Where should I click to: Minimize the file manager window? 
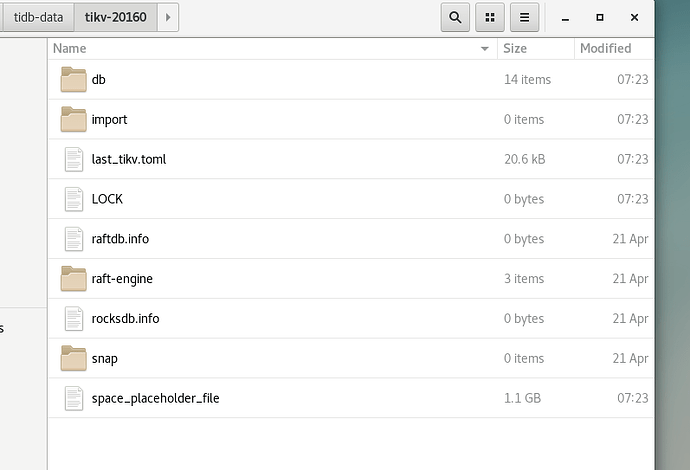pyautogui.click(x=565, y=18)
